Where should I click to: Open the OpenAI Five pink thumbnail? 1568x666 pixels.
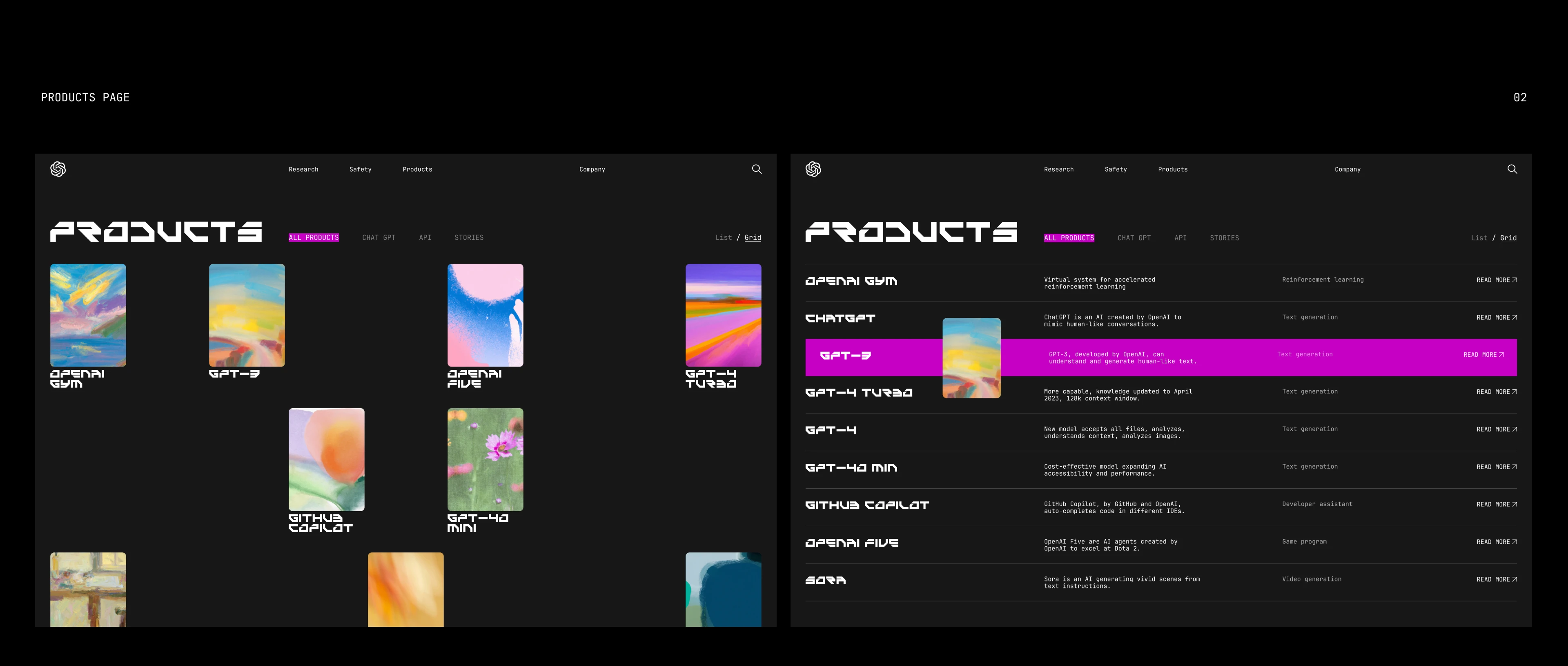point(485,315)
